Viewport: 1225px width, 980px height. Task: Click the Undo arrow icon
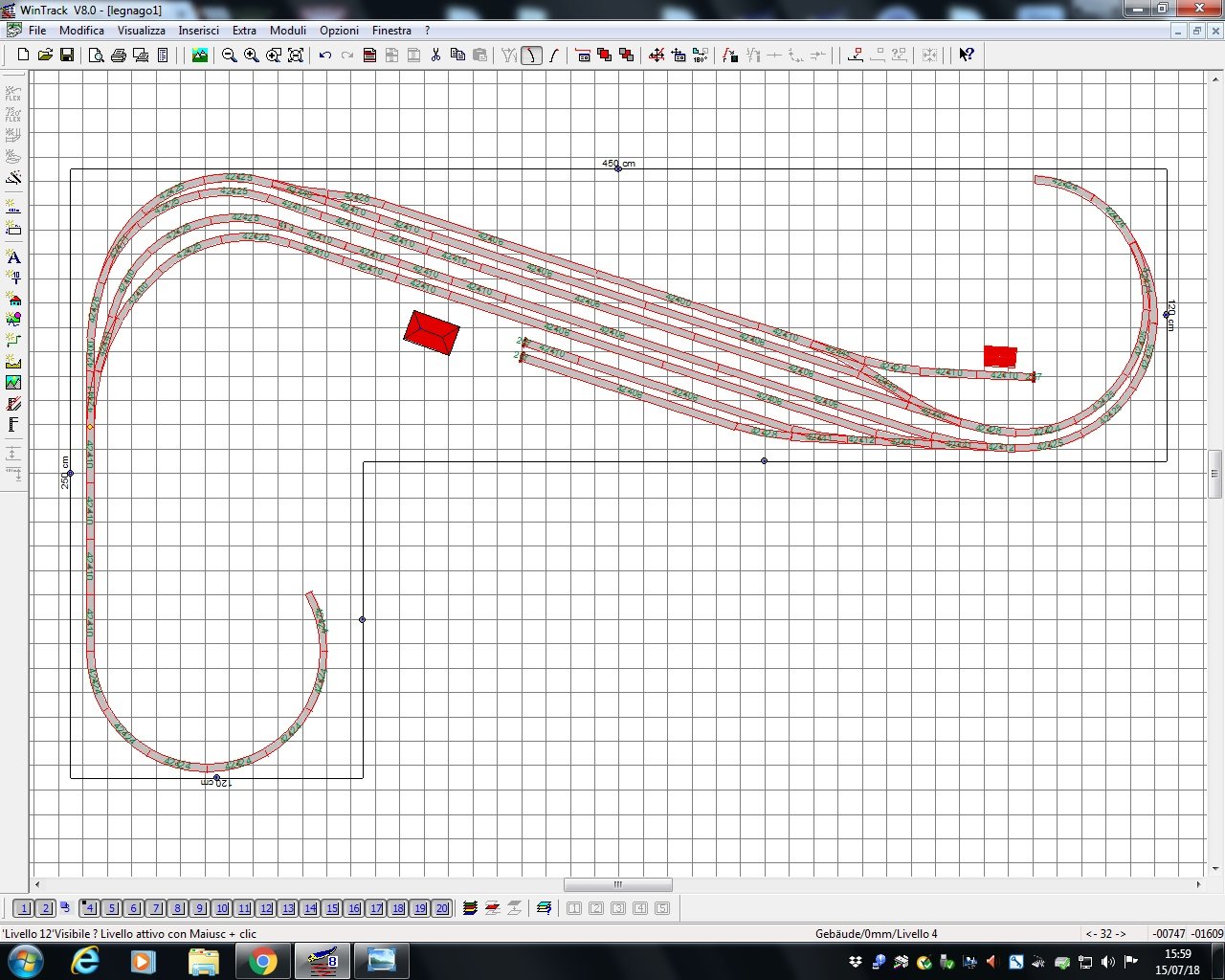coord(325,56)
